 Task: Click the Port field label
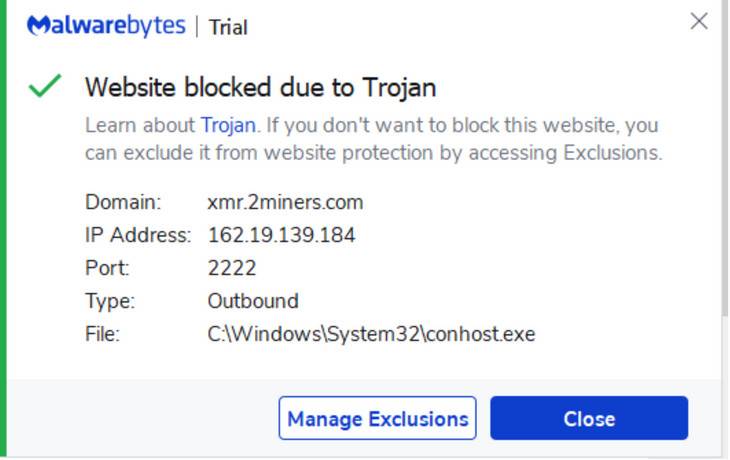click(107, 268)
